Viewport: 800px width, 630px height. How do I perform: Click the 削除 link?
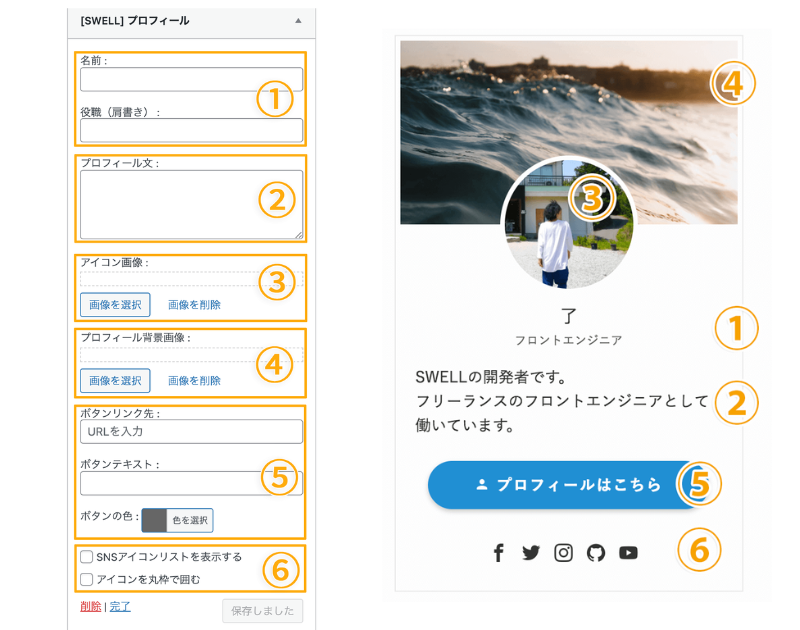91,607
